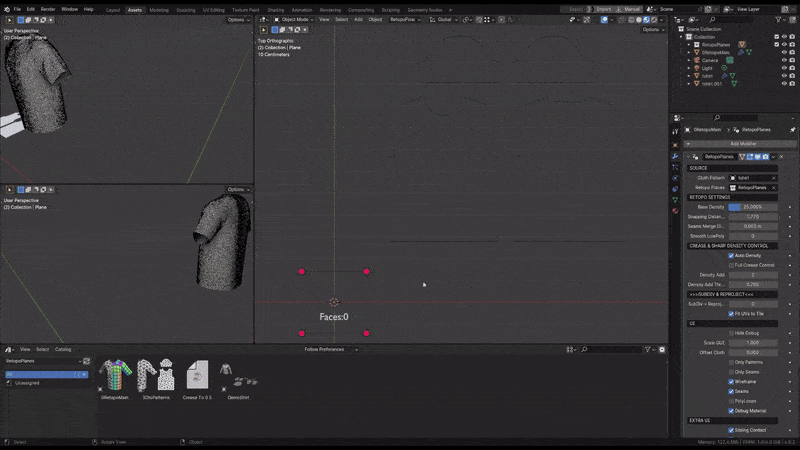
Task: Open the Object Mode dropdown
Action: (x=295, y=19)
